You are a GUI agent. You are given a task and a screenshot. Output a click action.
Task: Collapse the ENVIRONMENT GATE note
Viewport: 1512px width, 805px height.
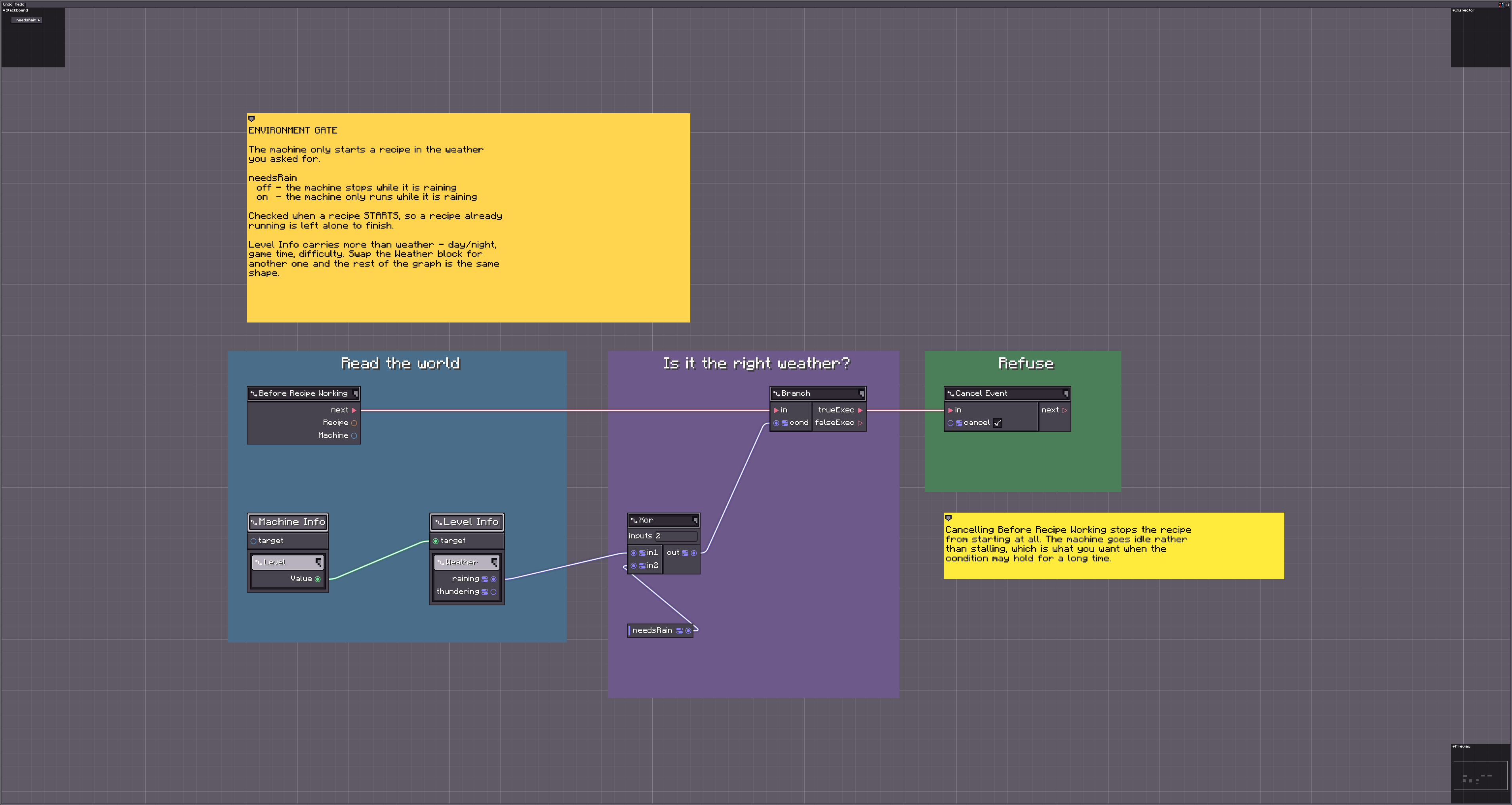(252, 118)
